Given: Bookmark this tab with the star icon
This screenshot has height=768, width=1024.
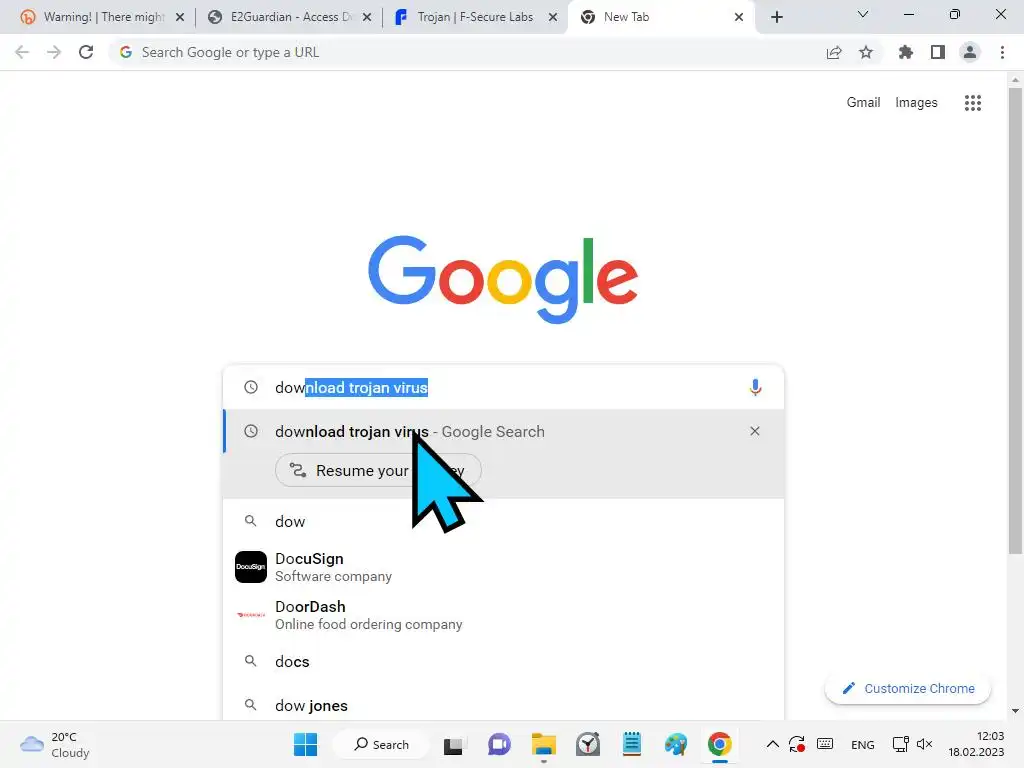Looking at the screenshot, I should [866, 52].
